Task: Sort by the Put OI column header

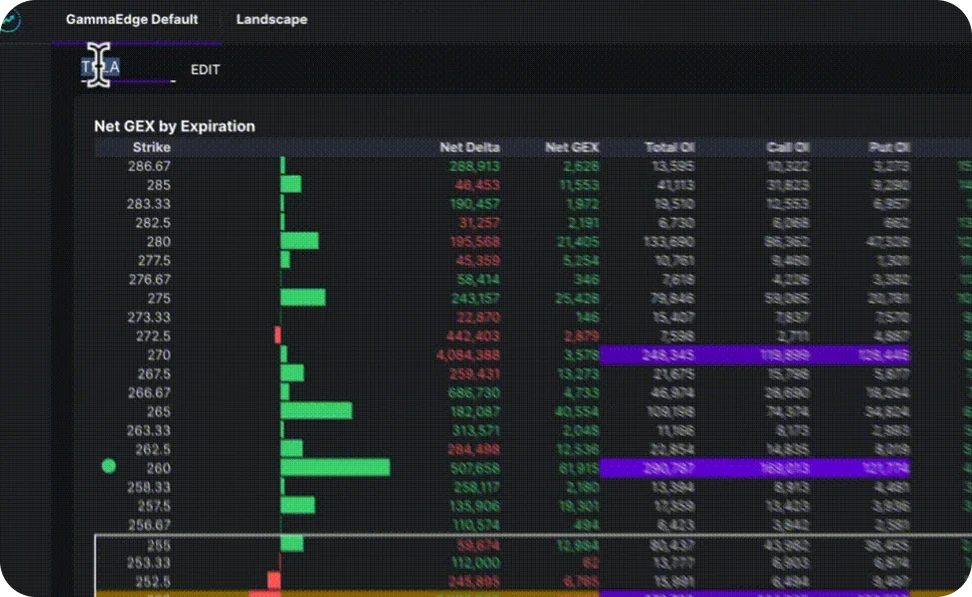Action: [889, 147]
